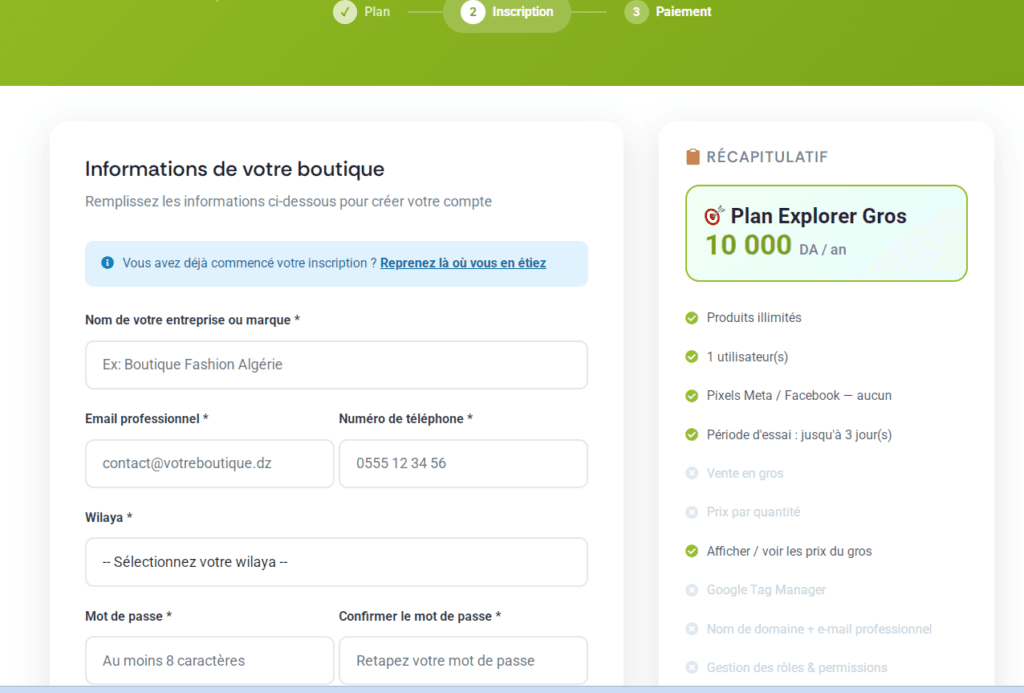Click the 'Informations de votre boutique' heading
This screenshot has height=693, width=1024.
click(234, 169)
